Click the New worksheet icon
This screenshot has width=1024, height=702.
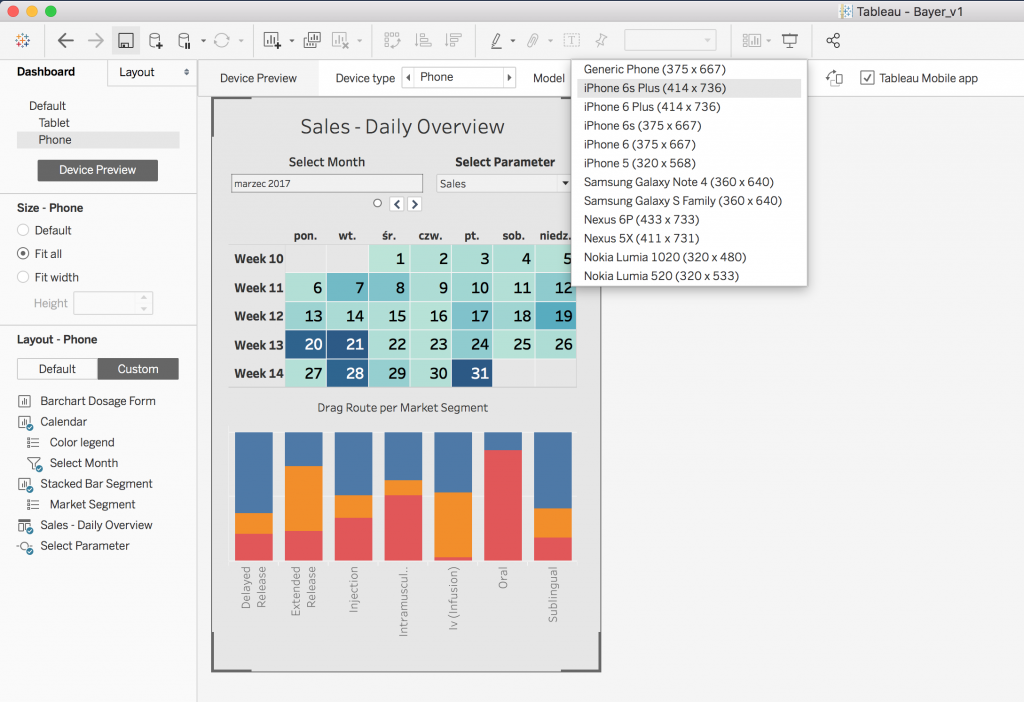(272, 41)
